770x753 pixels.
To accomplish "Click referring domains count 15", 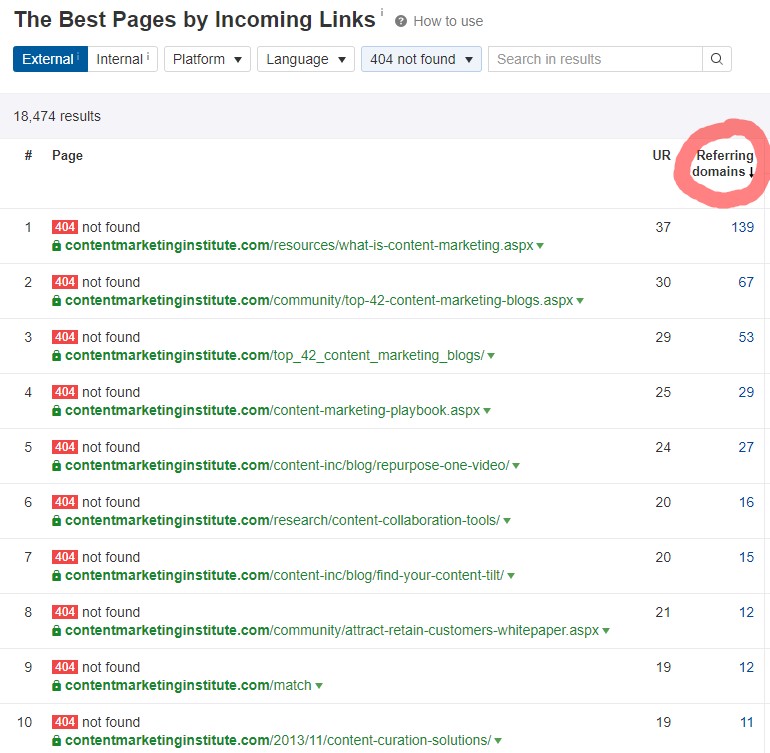I will (746, 558).
